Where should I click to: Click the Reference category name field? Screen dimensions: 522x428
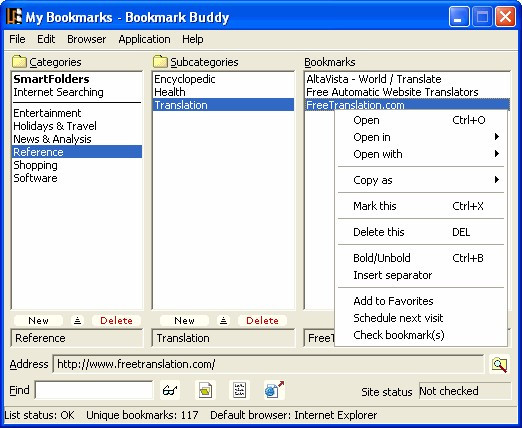[x=77, y=338]
